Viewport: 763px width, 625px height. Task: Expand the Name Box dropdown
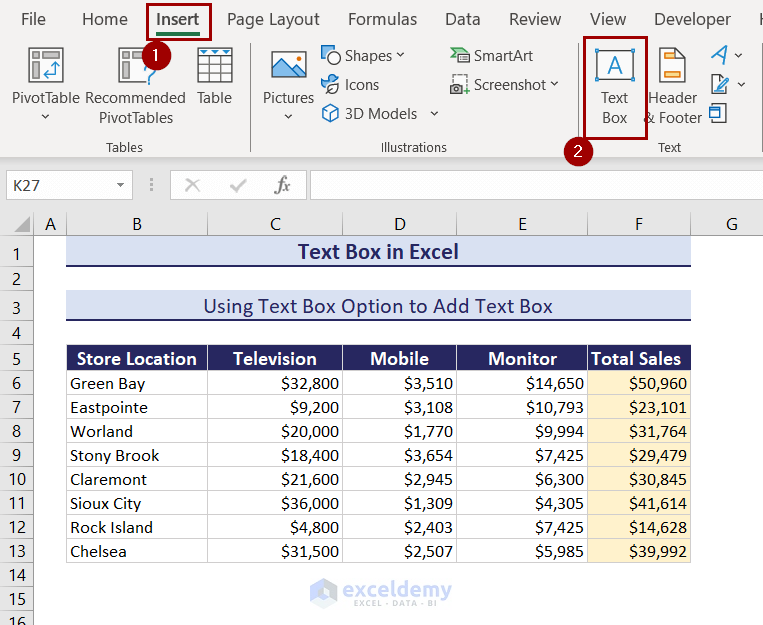(x=120, y=185)
